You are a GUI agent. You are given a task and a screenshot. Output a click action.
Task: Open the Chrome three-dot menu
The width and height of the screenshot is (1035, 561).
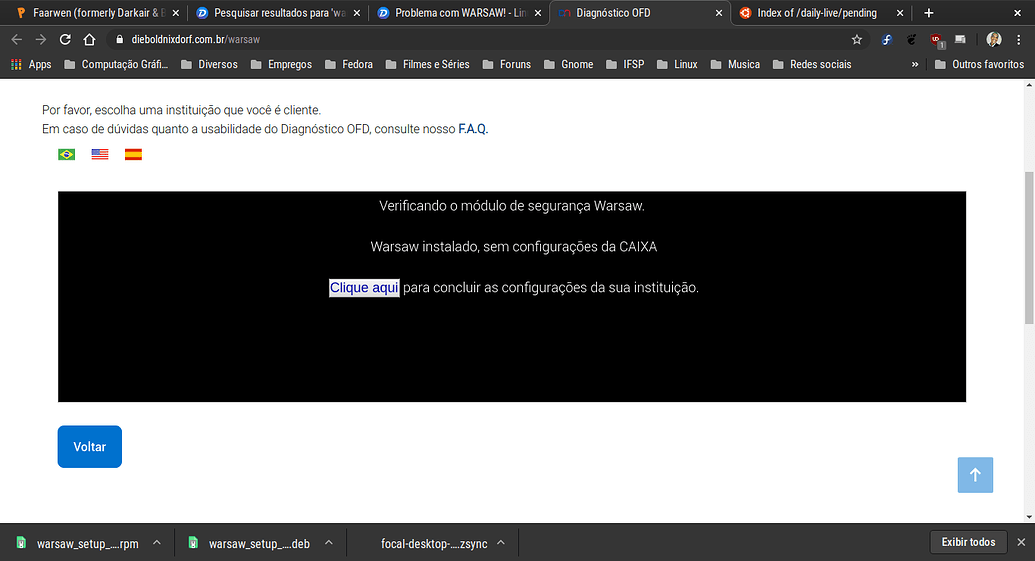click(x=1018, y=40)
